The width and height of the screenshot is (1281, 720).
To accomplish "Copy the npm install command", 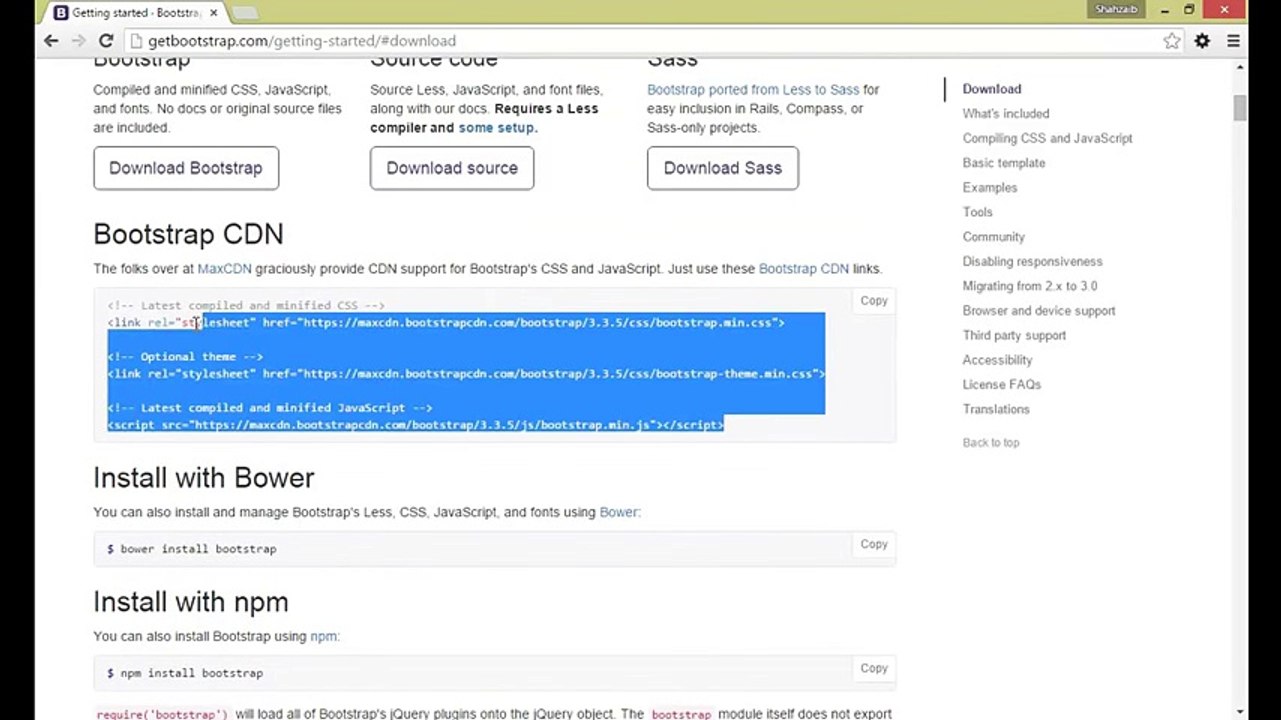I will (x=874, y=668).
